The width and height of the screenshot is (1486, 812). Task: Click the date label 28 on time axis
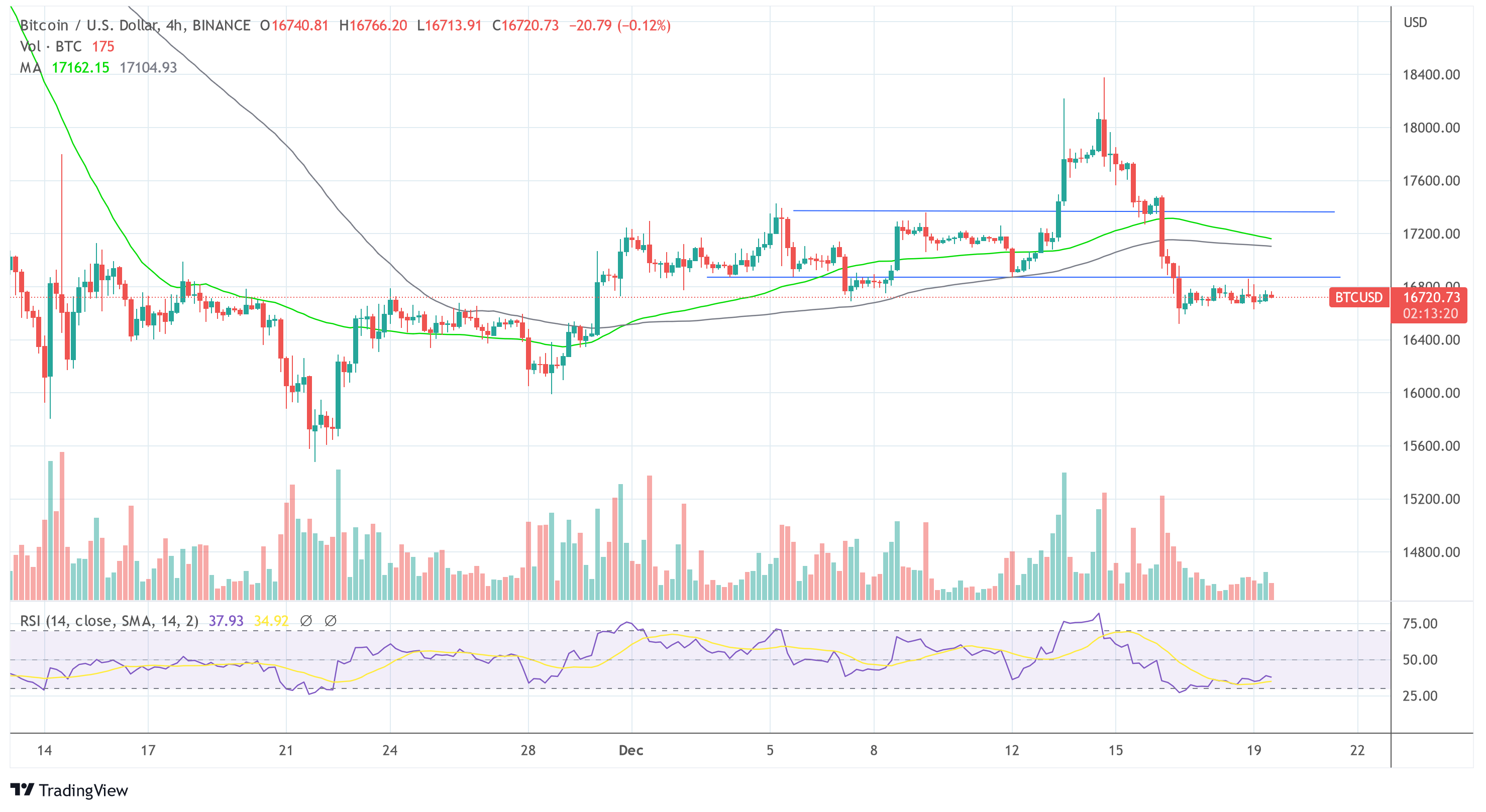[x=528, y=750]
